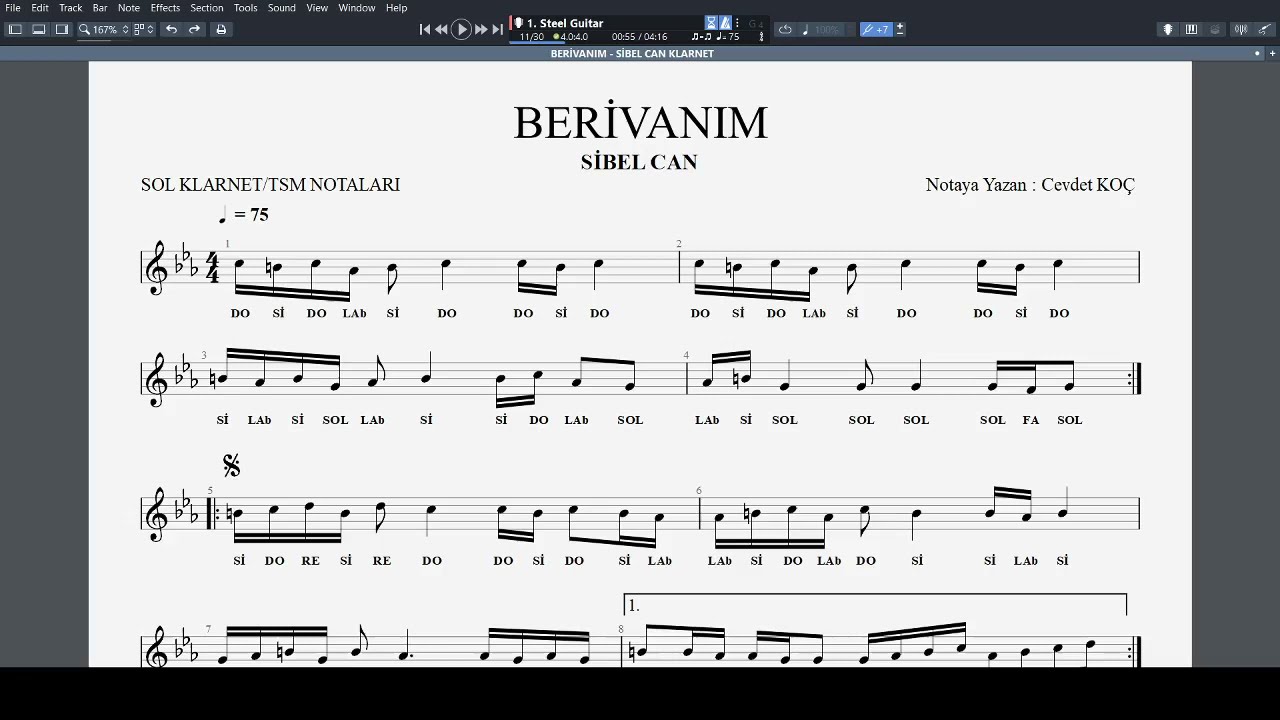Toggle the metronome button
This screenshot has height=720, width=1280.
(x=725, y=23)
